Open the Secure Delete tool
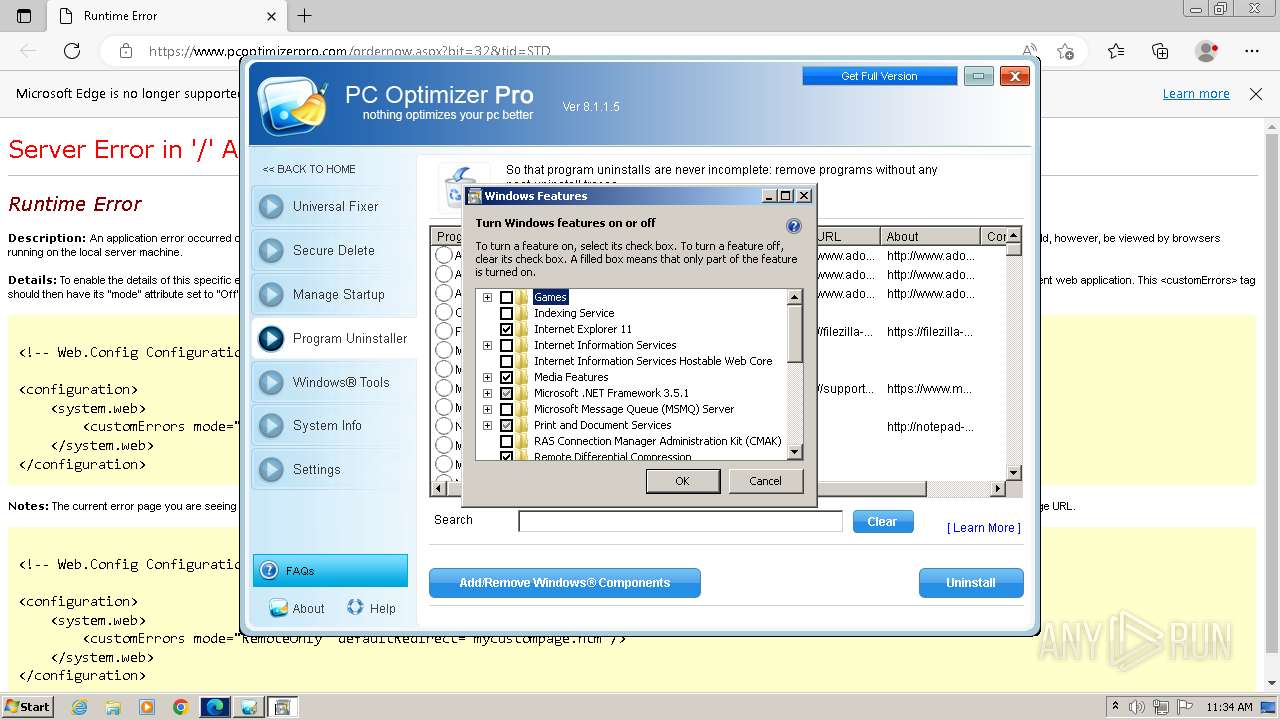Viewport: 1280px width, 720px height. 333,251
